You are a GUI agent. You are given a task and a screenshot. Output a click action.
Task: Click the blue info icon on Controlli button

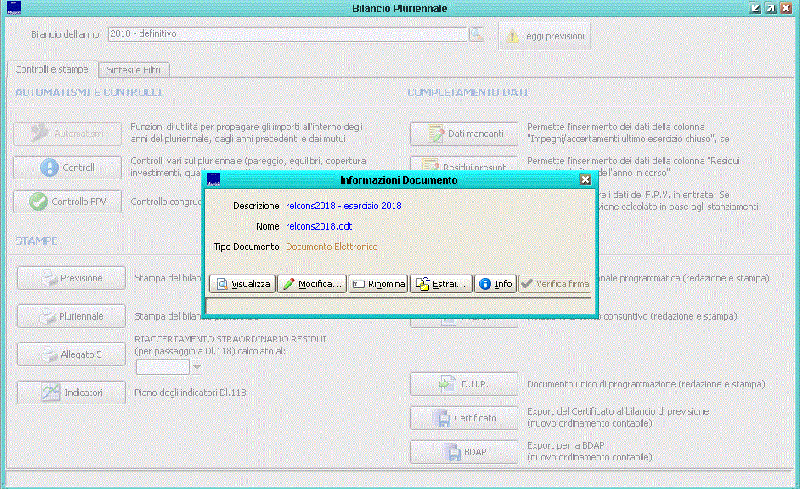pyautogui.click(x=49, y=167)
